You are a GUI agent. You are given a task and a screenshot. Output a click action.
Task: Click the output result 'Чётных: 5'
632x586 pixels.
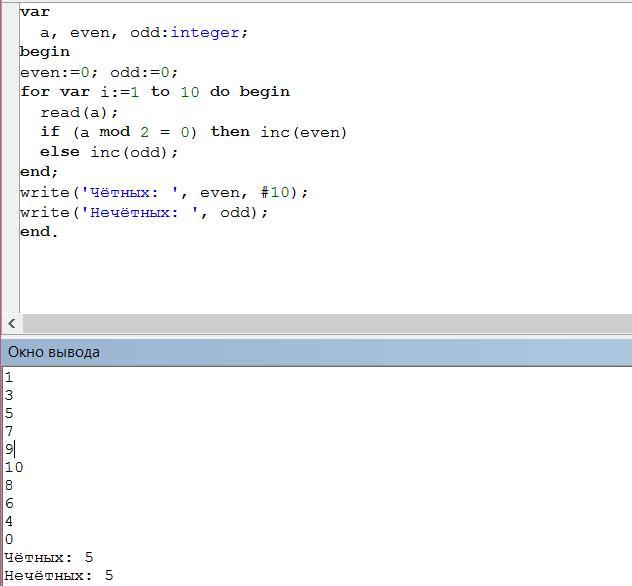click(49, 557)
